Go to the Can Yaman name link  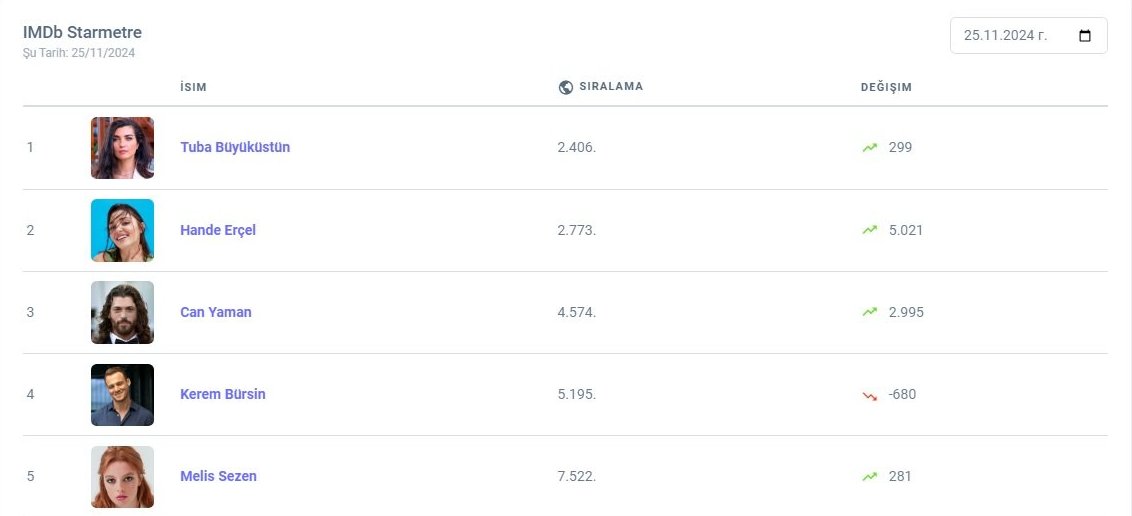tap(216, 312)
